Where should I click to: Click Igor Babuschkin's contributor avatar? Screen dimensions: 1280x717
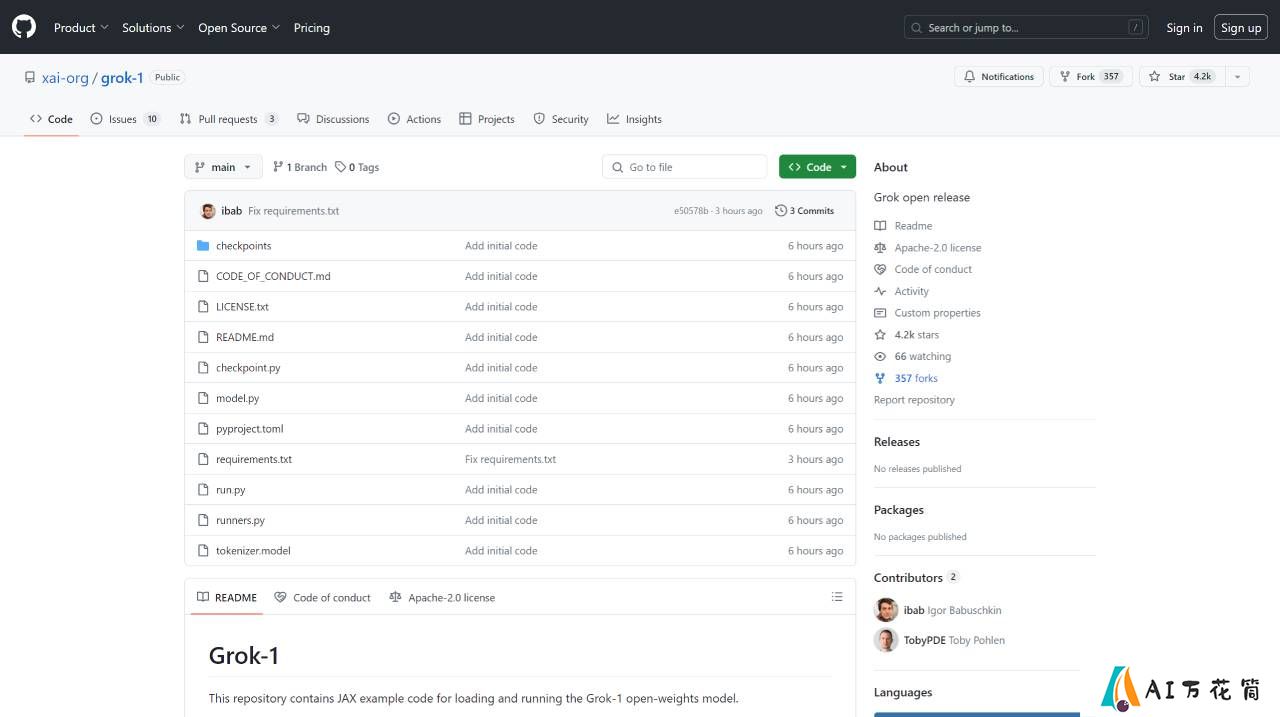click(x=886, y=610)
